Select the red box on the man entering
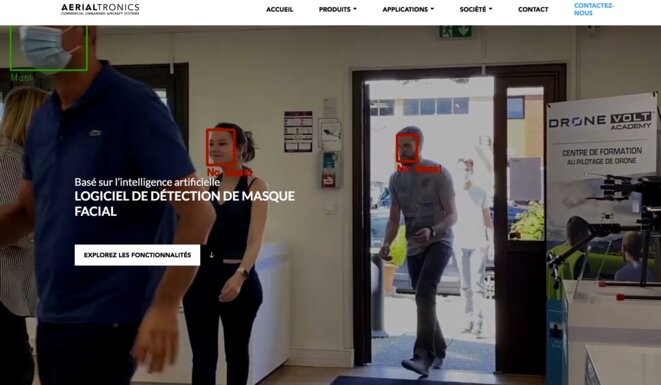The image size is (661, 385). coord(407,148)
